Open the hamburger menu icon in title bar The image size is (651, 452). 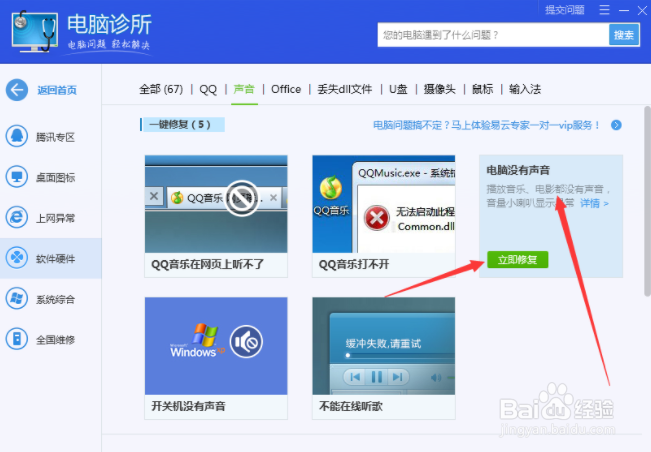(x=604, y=10)
